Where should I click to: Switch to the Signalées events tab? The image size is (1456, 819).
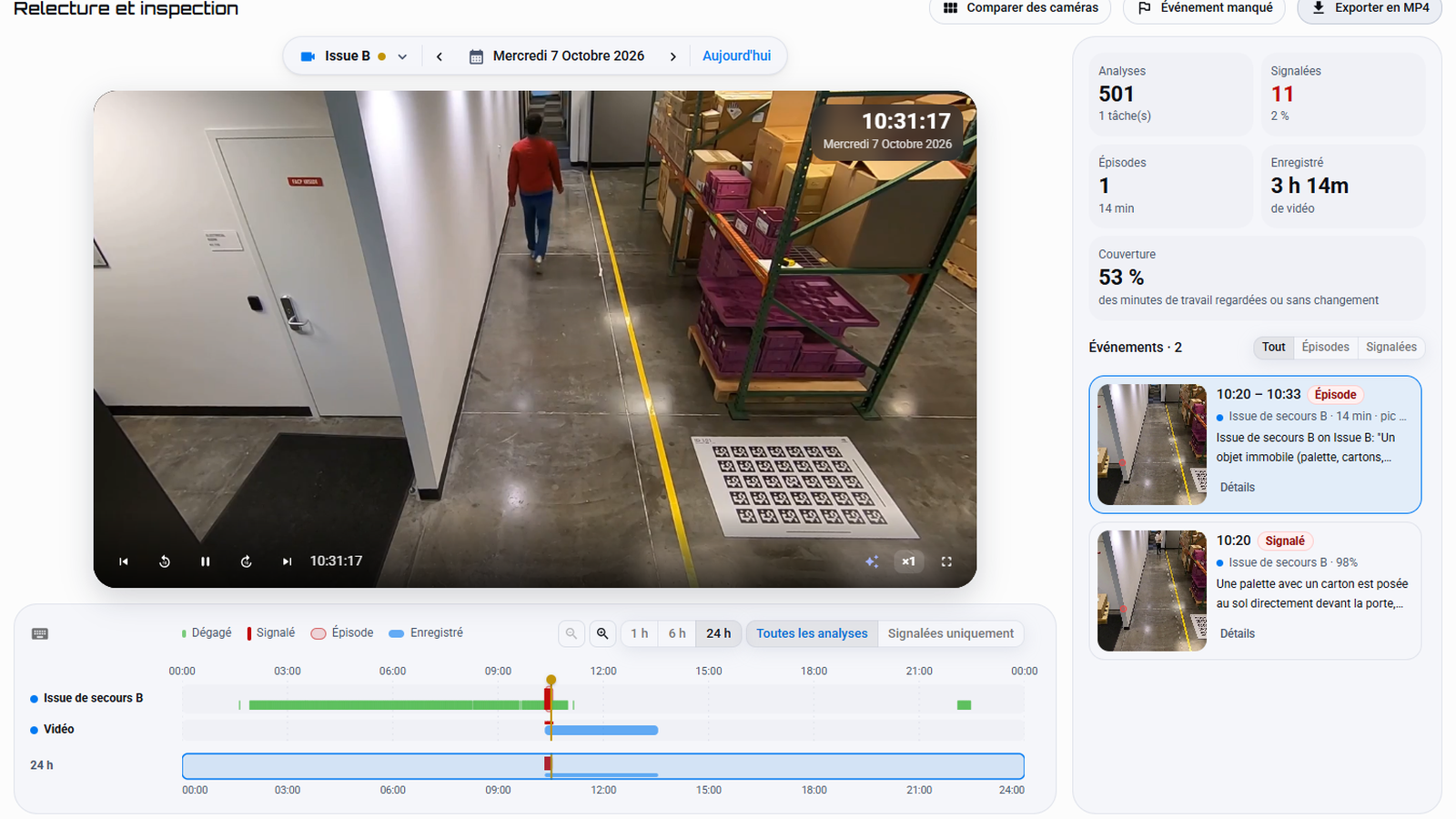tap(1390, 347)
